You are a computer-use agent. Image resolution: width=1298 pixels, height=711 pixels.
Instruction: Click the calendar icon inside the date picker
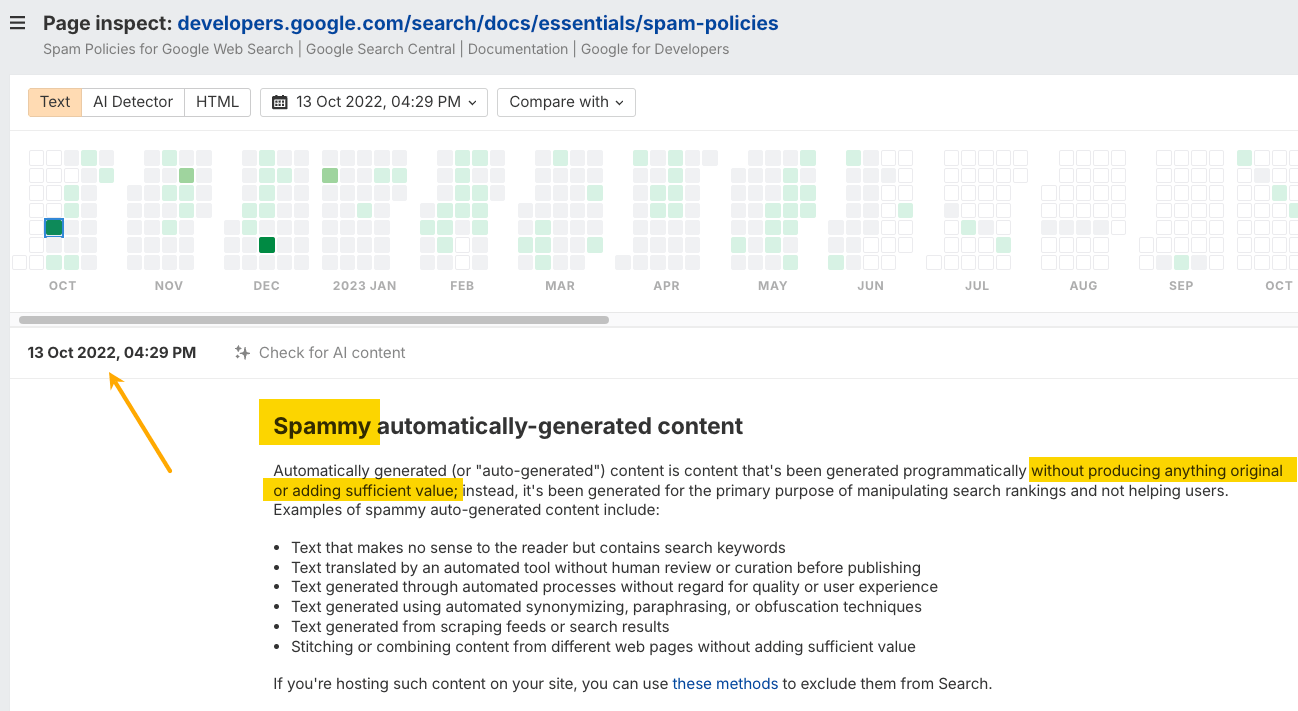coord(281,101)
